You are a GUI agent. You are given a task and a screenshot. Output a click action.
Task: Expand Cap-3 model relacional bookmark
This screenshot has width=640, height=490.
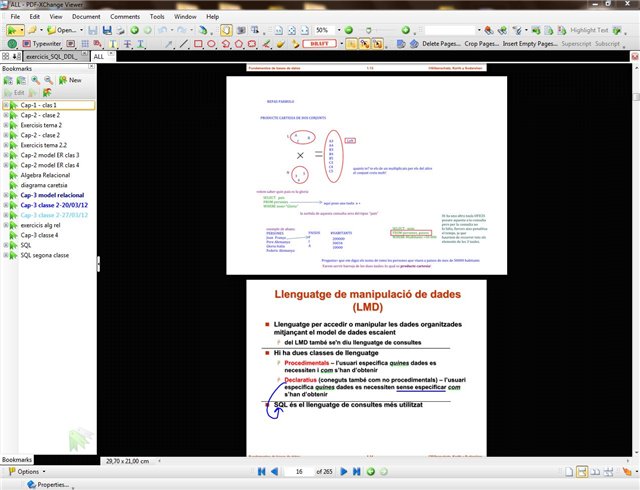tap(6, 195)
